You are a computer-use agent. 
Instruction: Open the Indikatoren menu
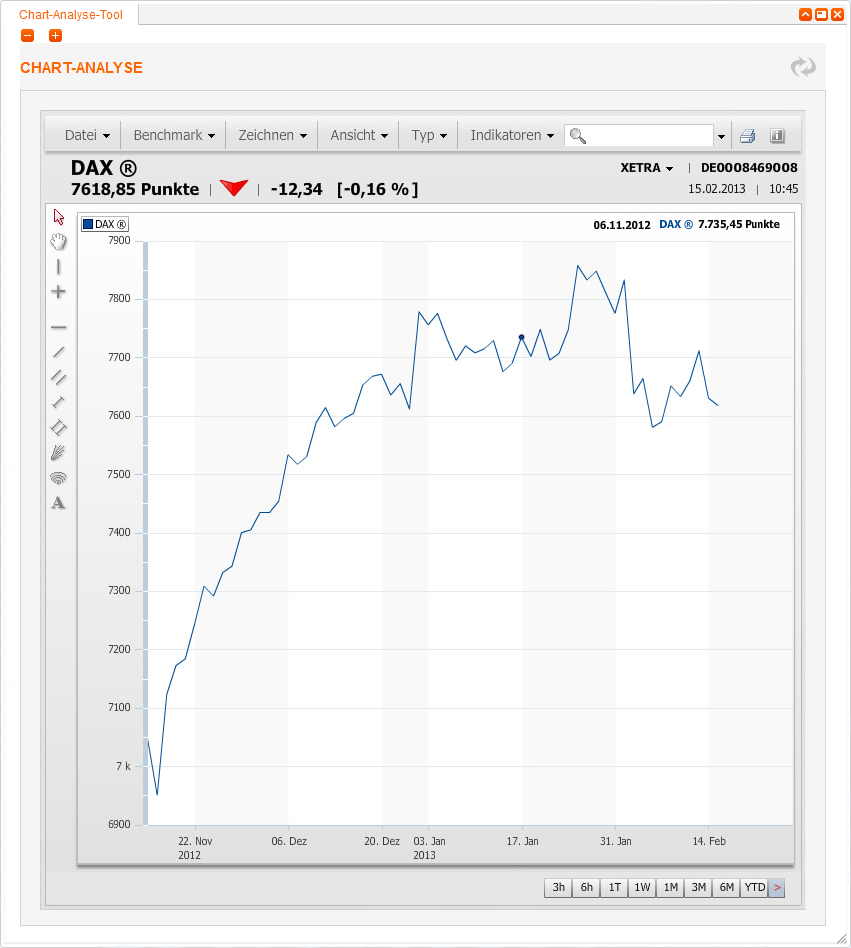point(512,135)
